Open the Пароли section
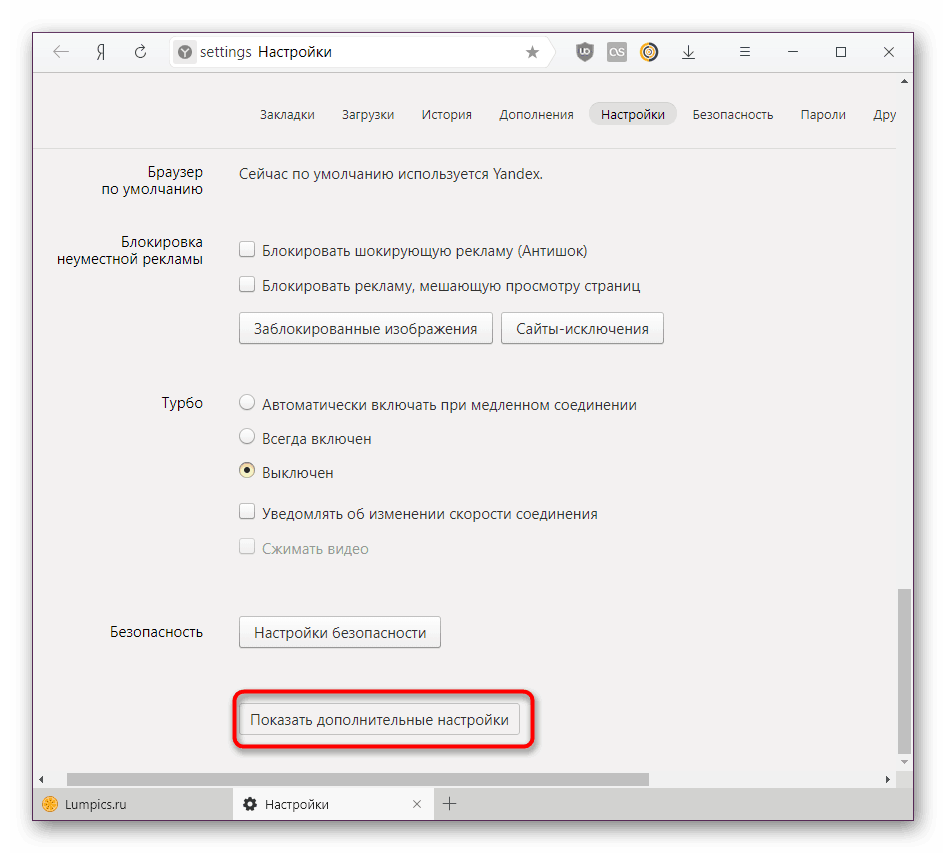 coord(823,115)
